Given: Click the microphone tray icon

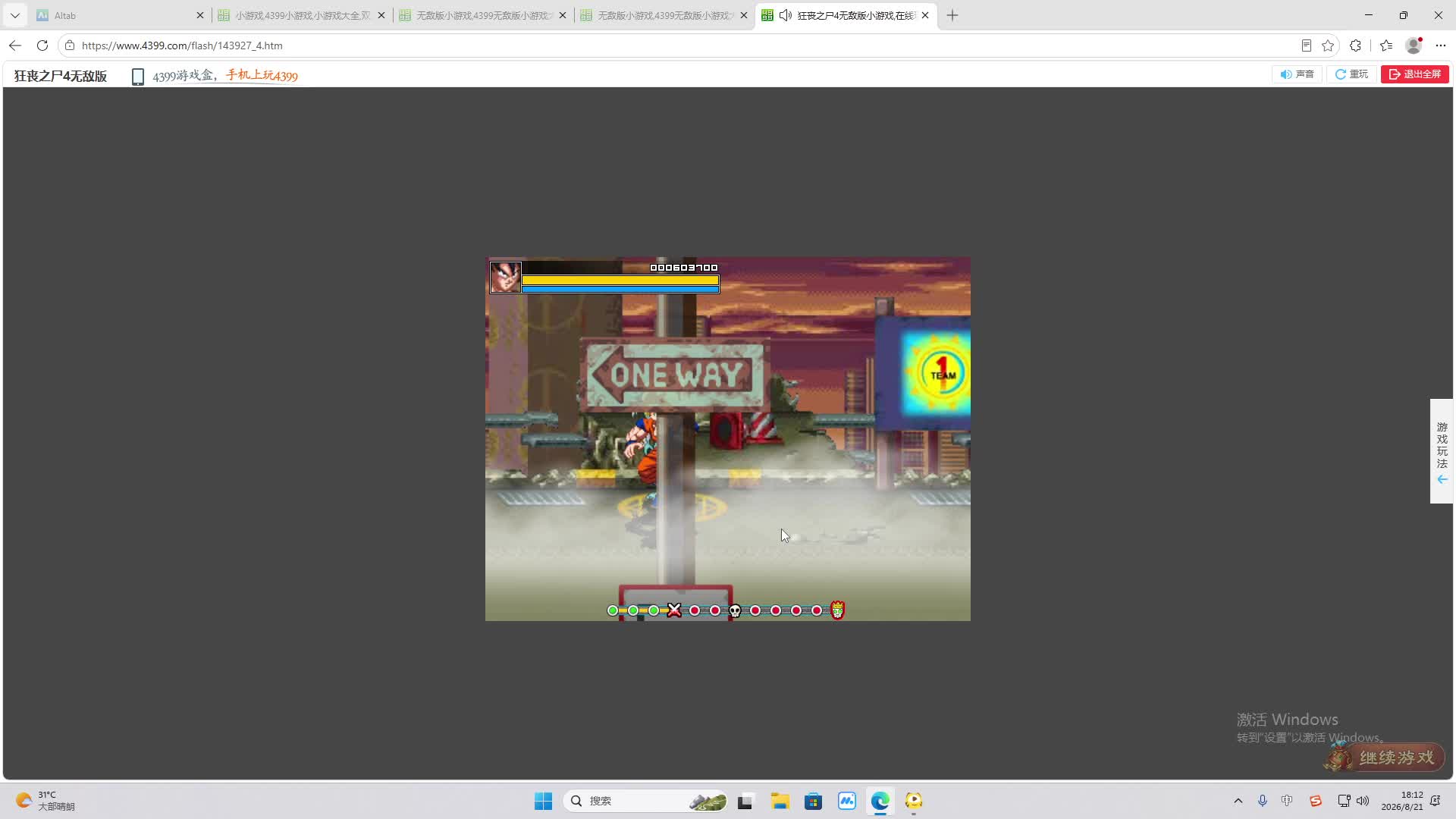Looking at the screenshot, I should 1263,801.
